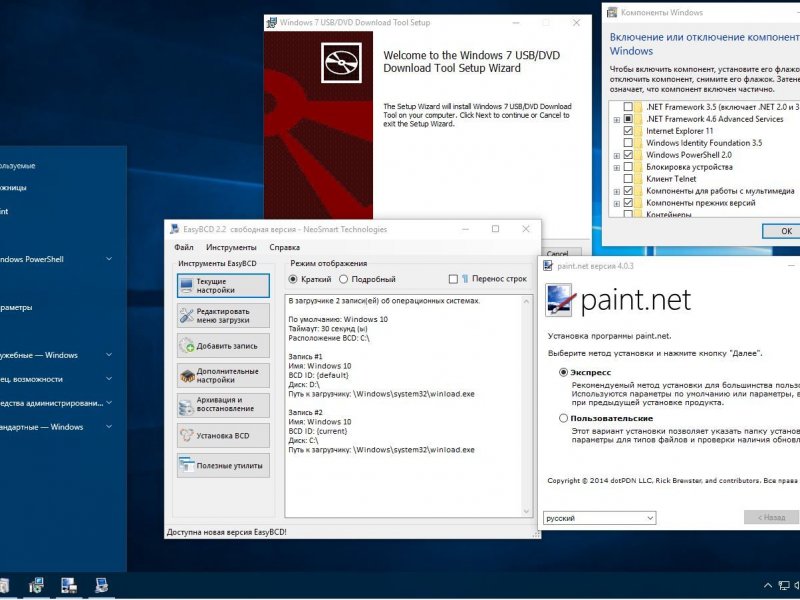
Task: Select the Краткий display mode radio button
Action: pyautogui.click(x=293, y=279)
